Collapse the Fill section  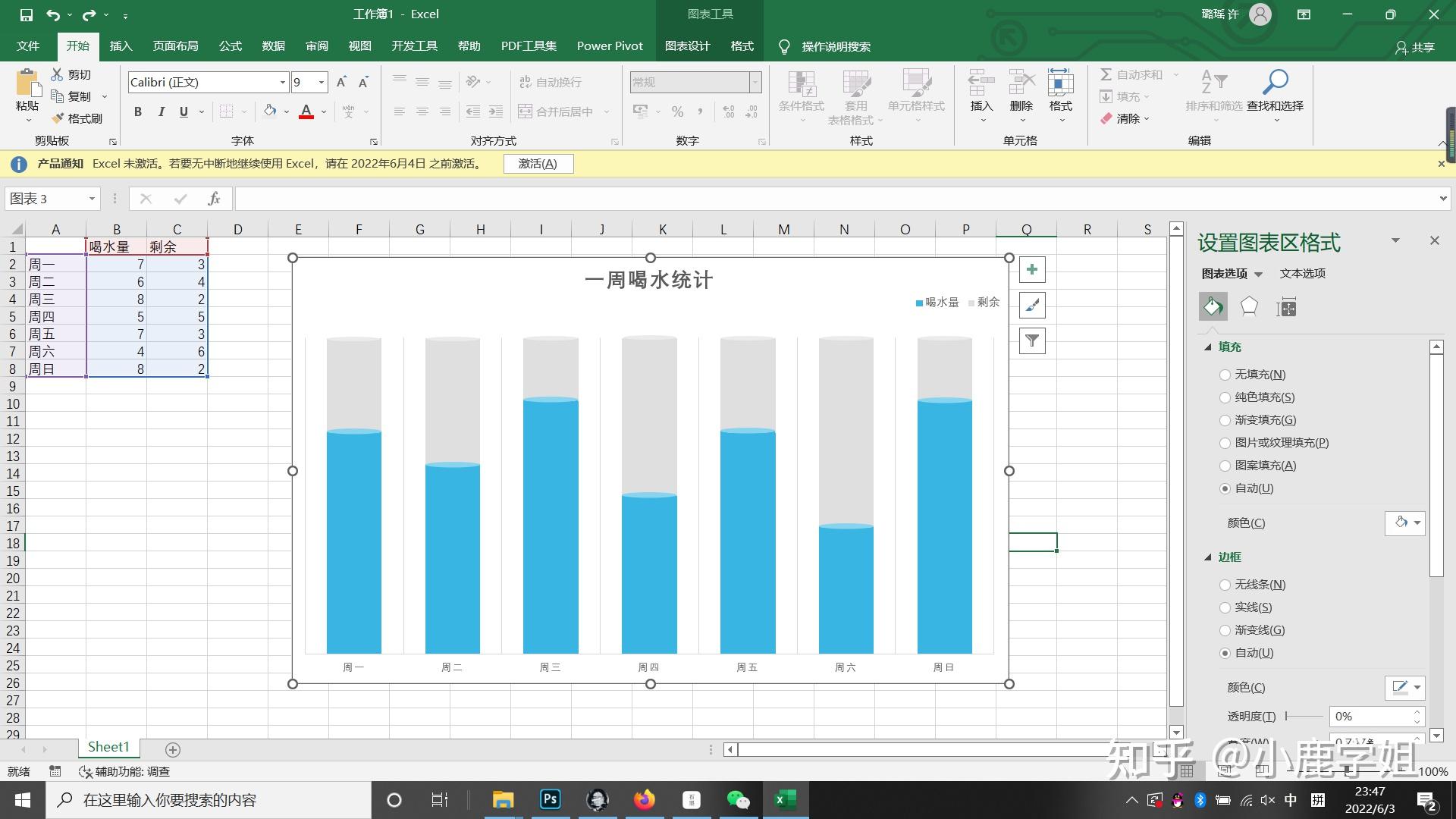pos(1208,347)
